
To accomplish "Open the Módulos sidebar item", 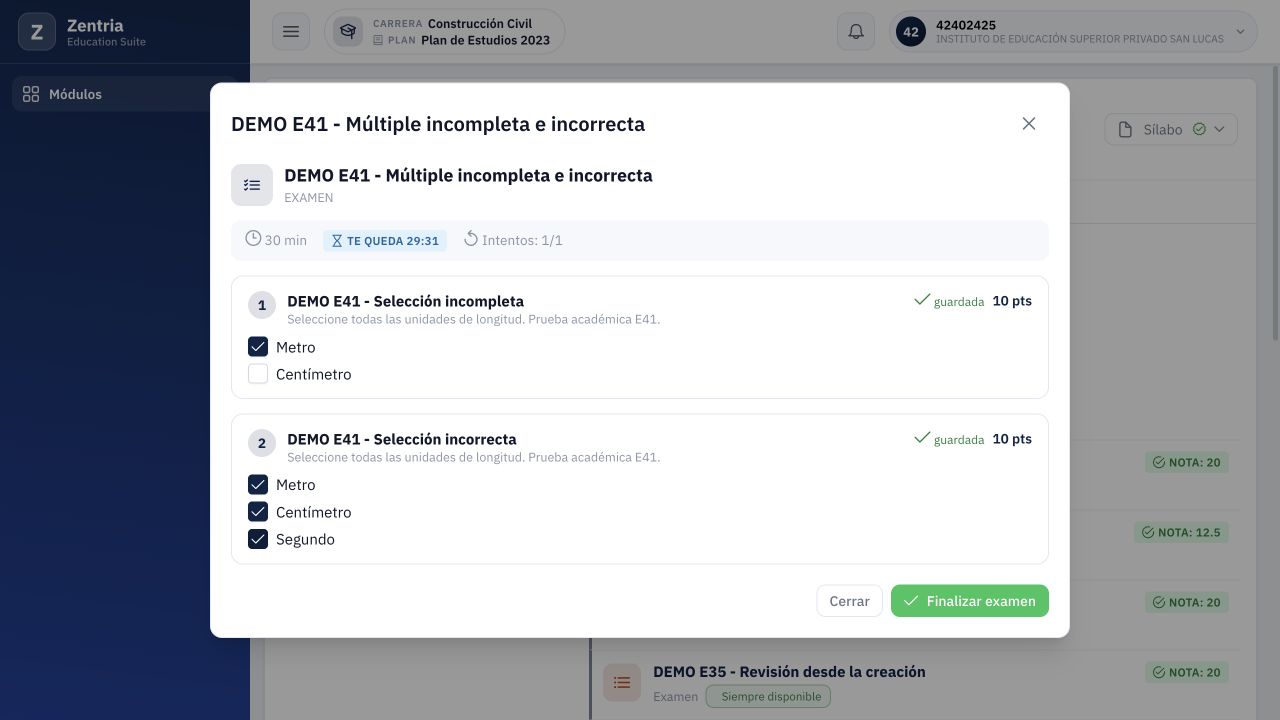I will click(x=125, y=94).
